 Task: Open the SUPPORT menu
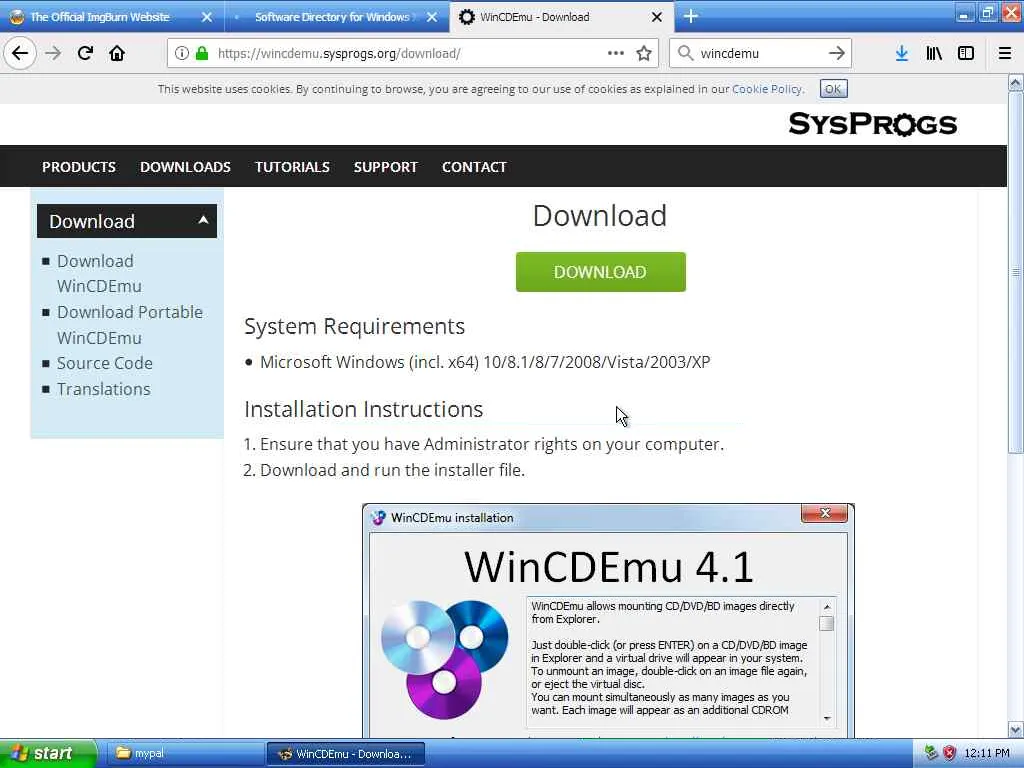[x=385, y=167]
